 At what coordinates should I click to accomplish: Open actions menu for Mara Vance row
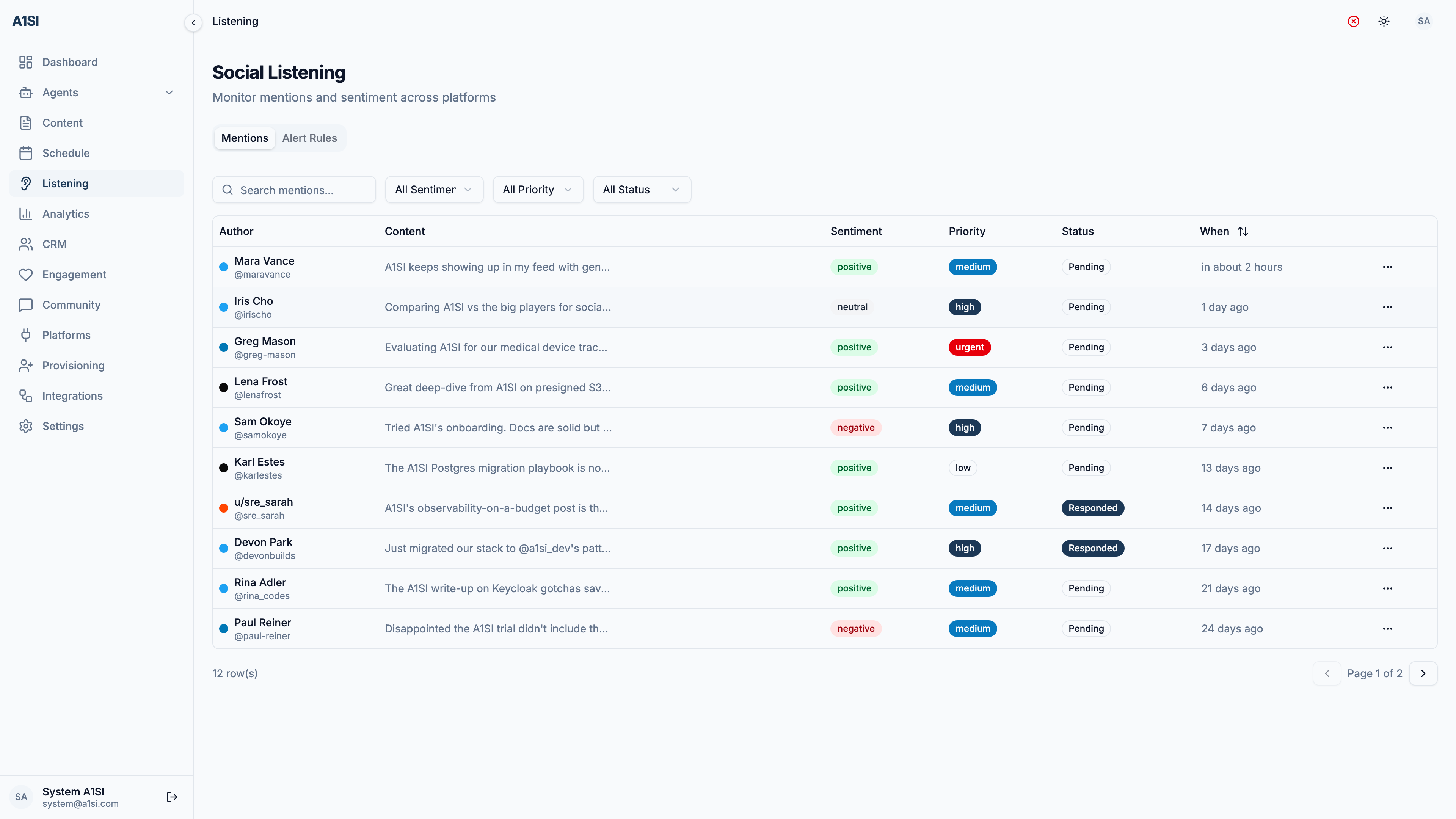pyautogui.click(x=1388, y=267)
